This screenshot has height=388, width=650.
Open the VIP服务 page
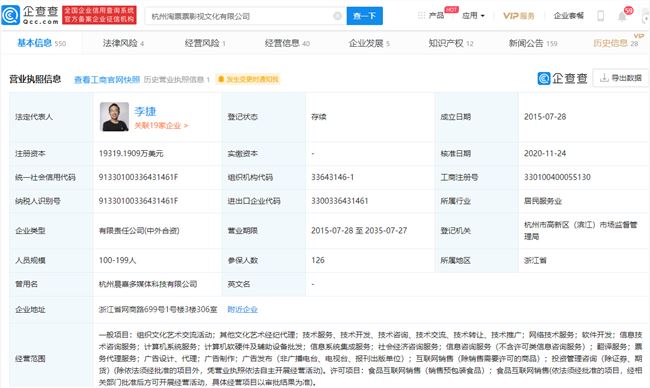(519, 16)
